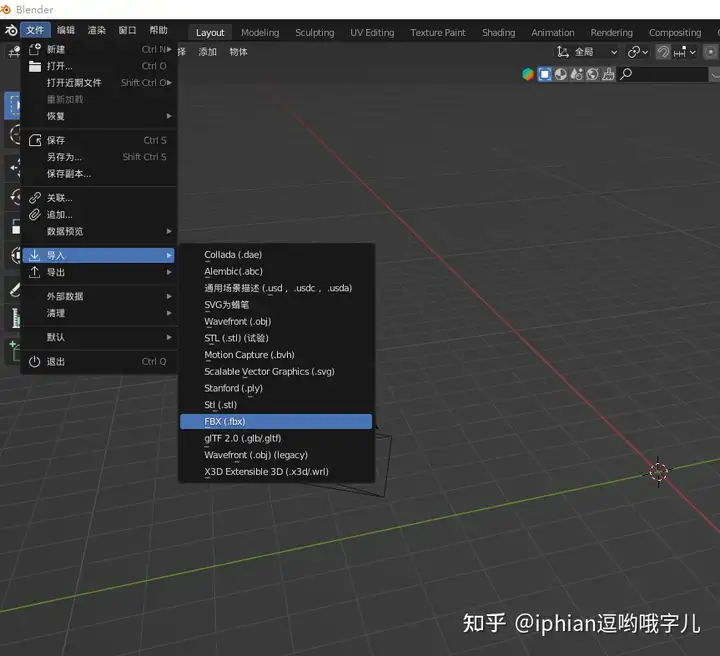Open the 编辑 menu
720x656 pixels.
tap(66, 30)
